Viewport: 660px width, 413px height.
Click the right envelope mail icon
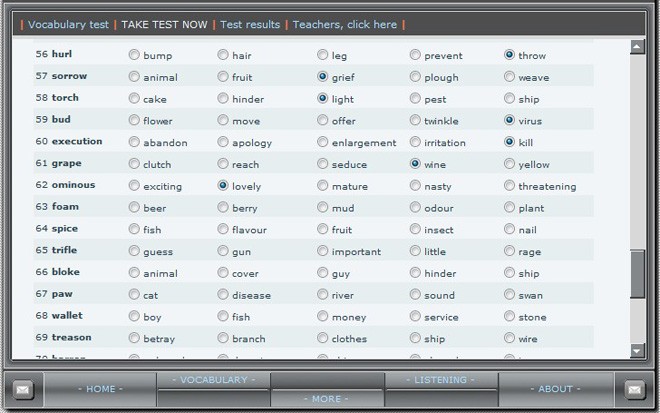pos(634,389)
